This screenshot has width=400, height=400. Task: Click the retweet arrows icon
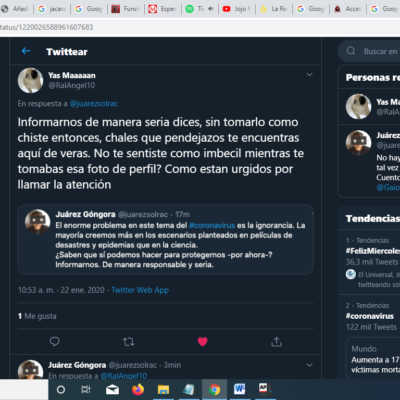pyautogui.click(x=129, y=342)
